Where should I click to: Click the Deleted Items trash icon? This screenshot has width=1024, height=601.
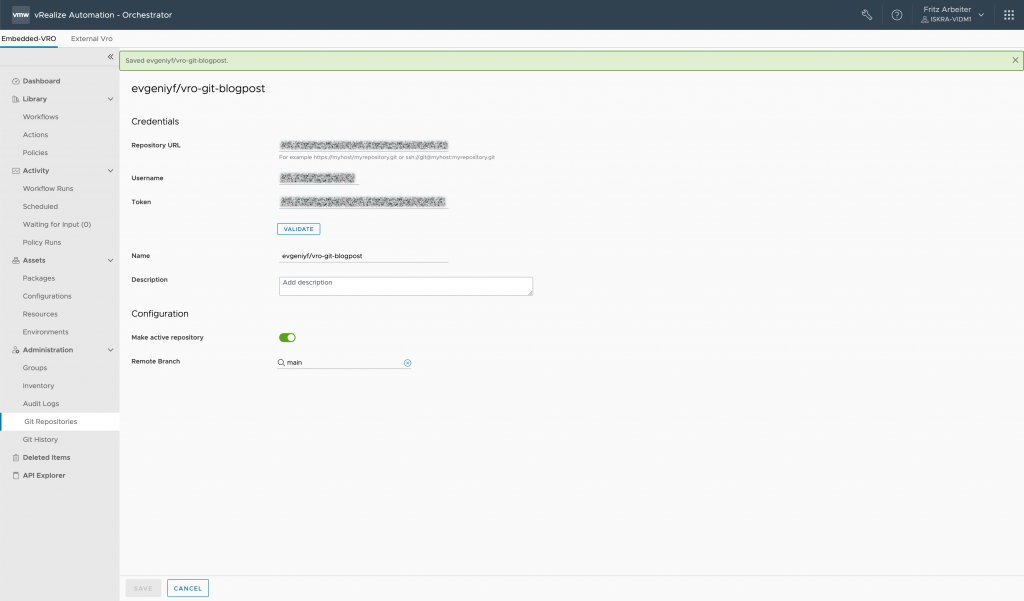pos(16,458)
